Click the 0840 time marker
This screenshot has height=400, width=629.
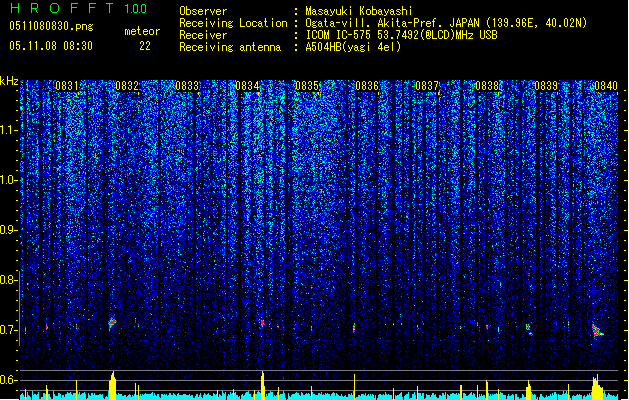(606, 86)
